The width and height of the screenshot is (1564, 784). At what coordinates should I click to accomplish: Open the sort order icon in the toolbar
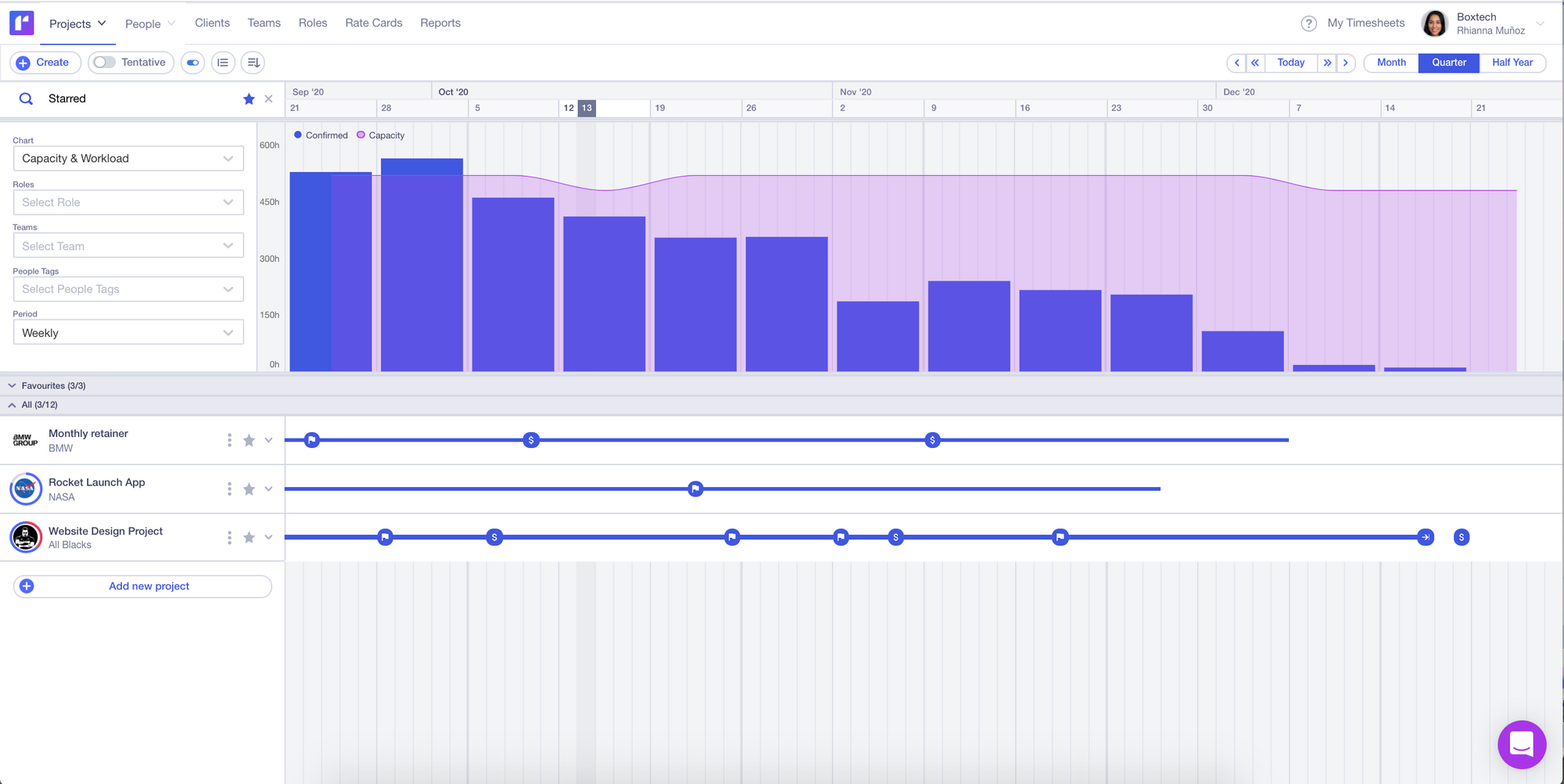point(252,63)
